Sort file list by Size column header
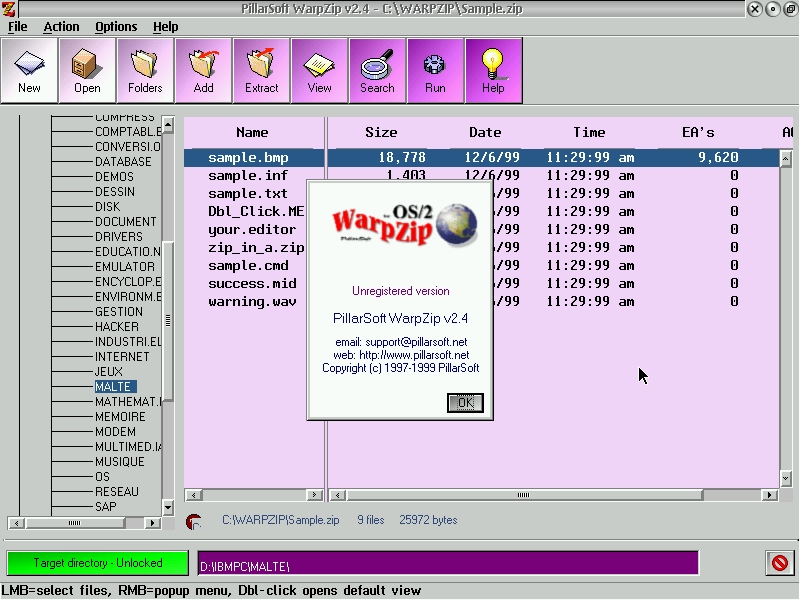Viewport: 799px width, 600px height. click(381, 132)
